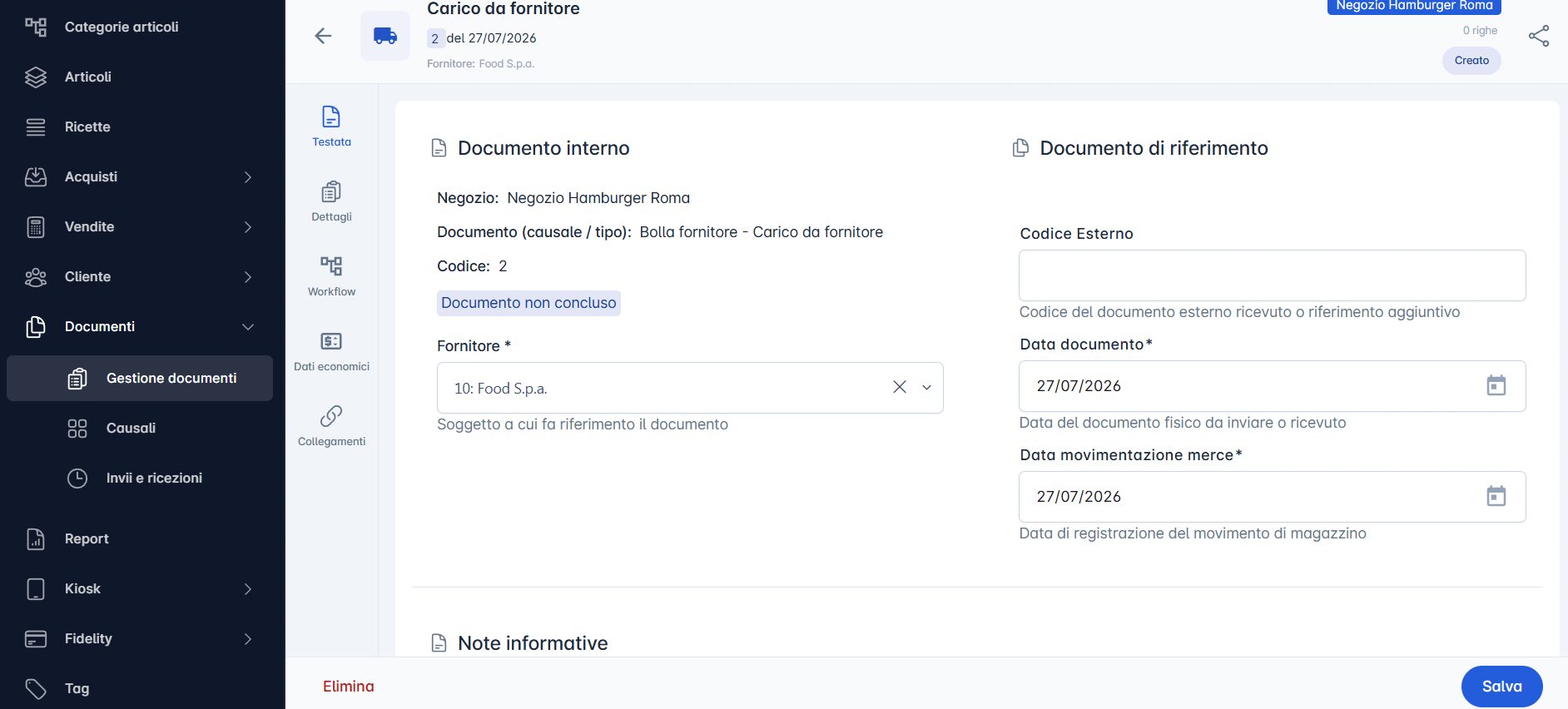This screenshot has width=1568, height=709.
Task: Open calendar for Data movimentazione merce
Action: coord(1496,496)
